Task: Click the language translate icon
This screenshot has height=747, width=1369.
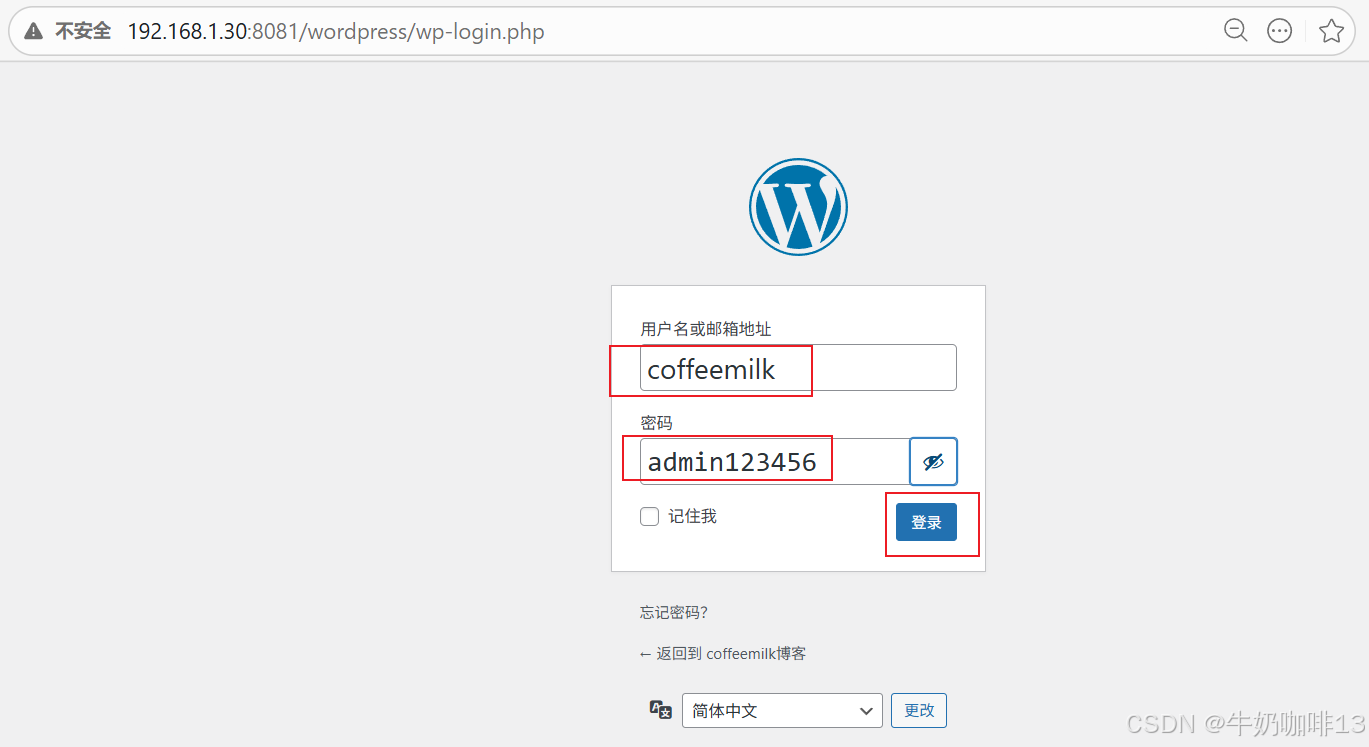Action: (661, 710)
